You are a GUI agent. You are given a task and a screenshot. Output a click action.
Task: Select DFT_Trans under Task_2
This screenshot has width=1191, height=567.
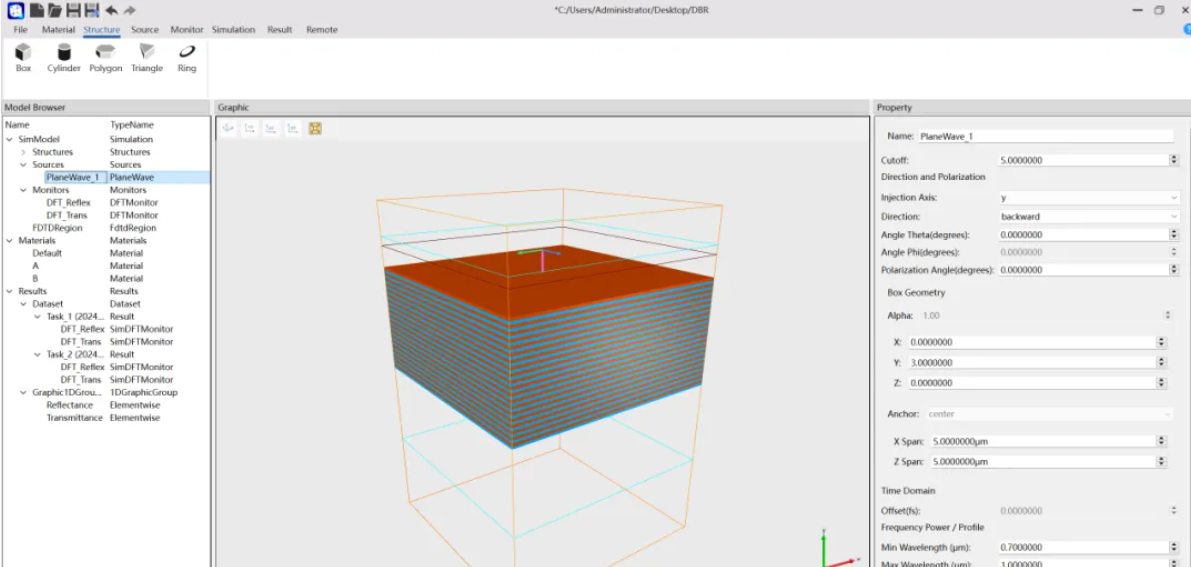81,379
